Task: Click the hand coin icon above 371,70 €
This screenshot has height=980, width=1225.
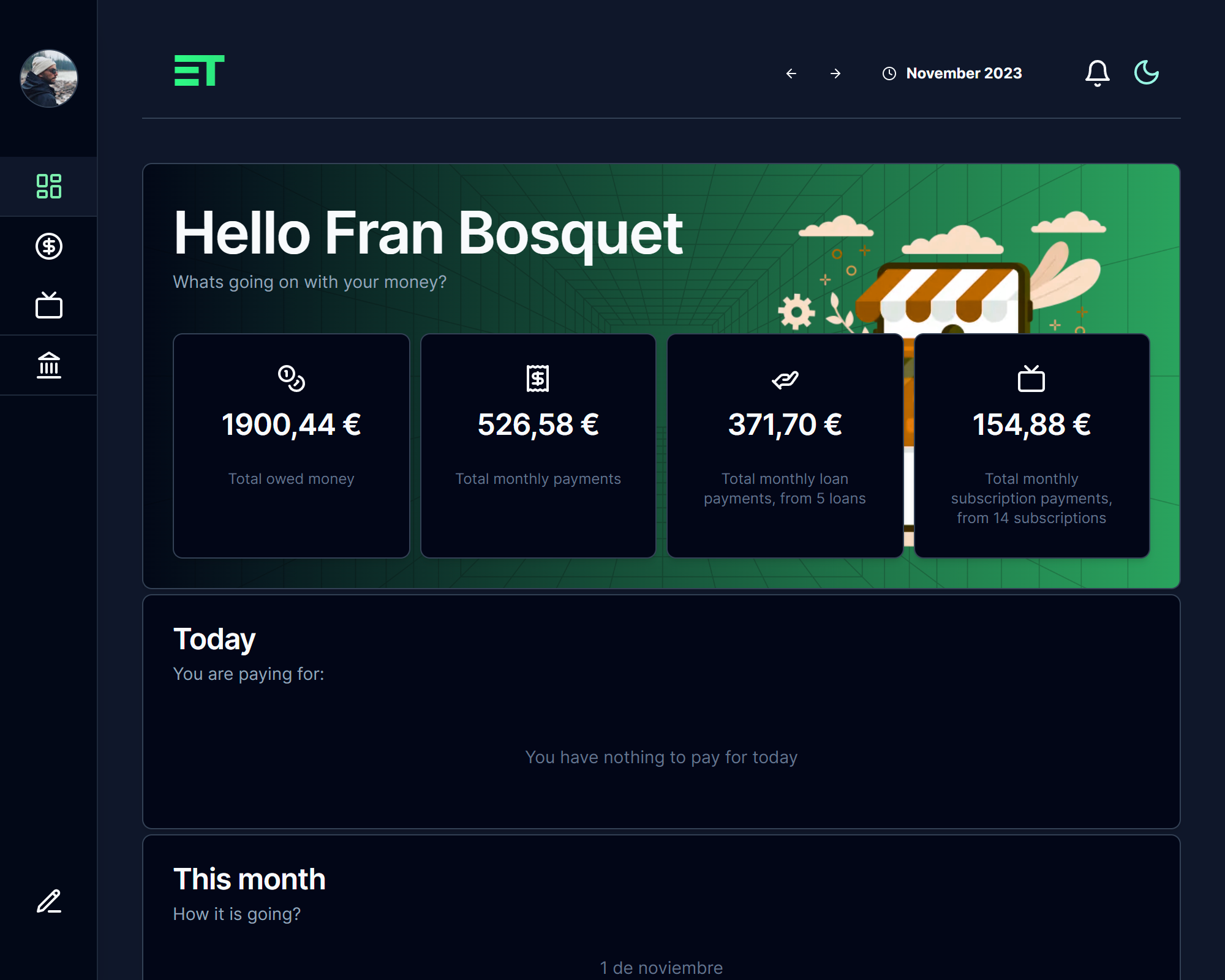Action: tap(785, 380)
